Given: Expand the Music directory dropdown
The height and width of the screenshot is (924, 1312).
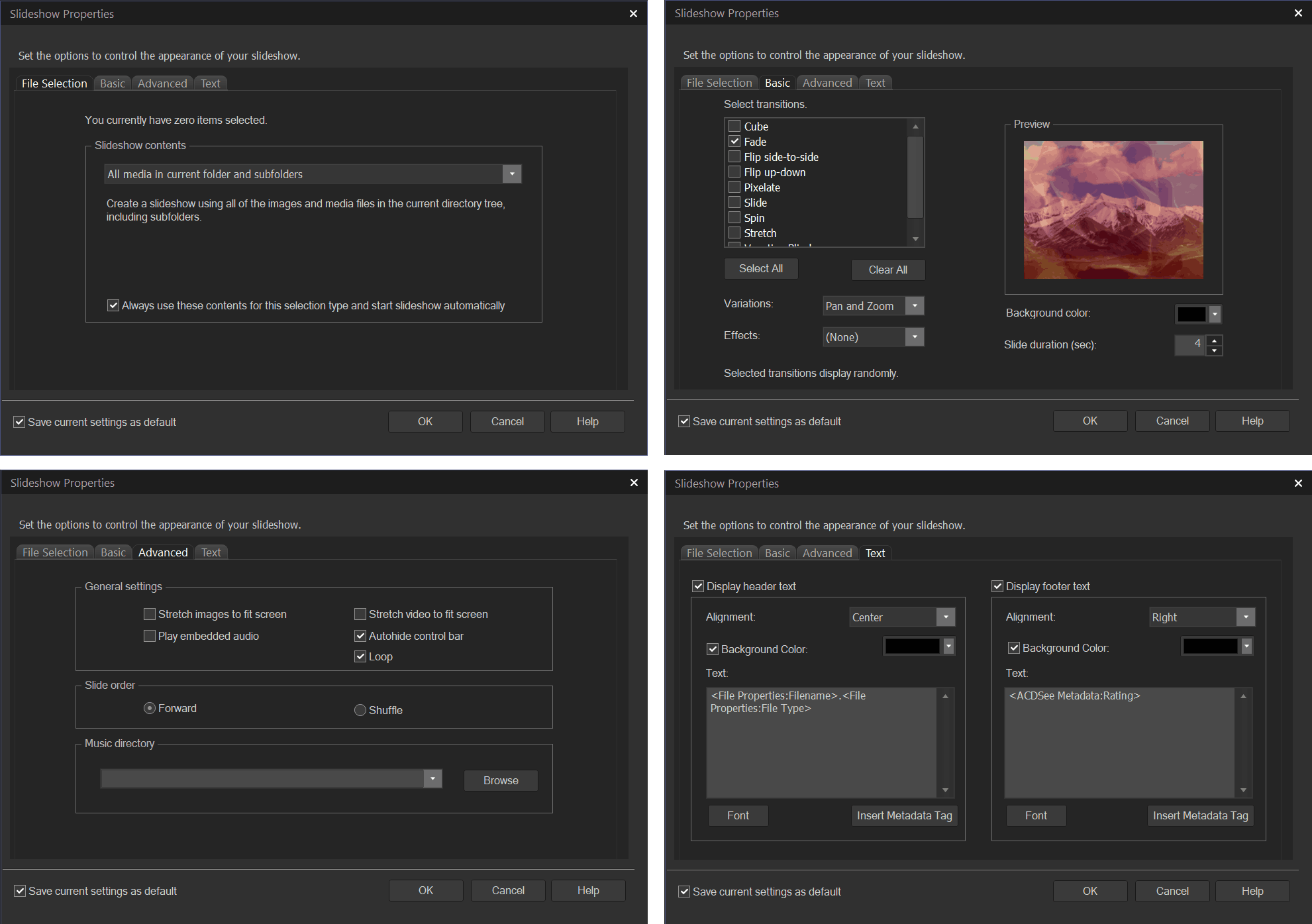Looking at the screenshot, I should coord(432,778).
